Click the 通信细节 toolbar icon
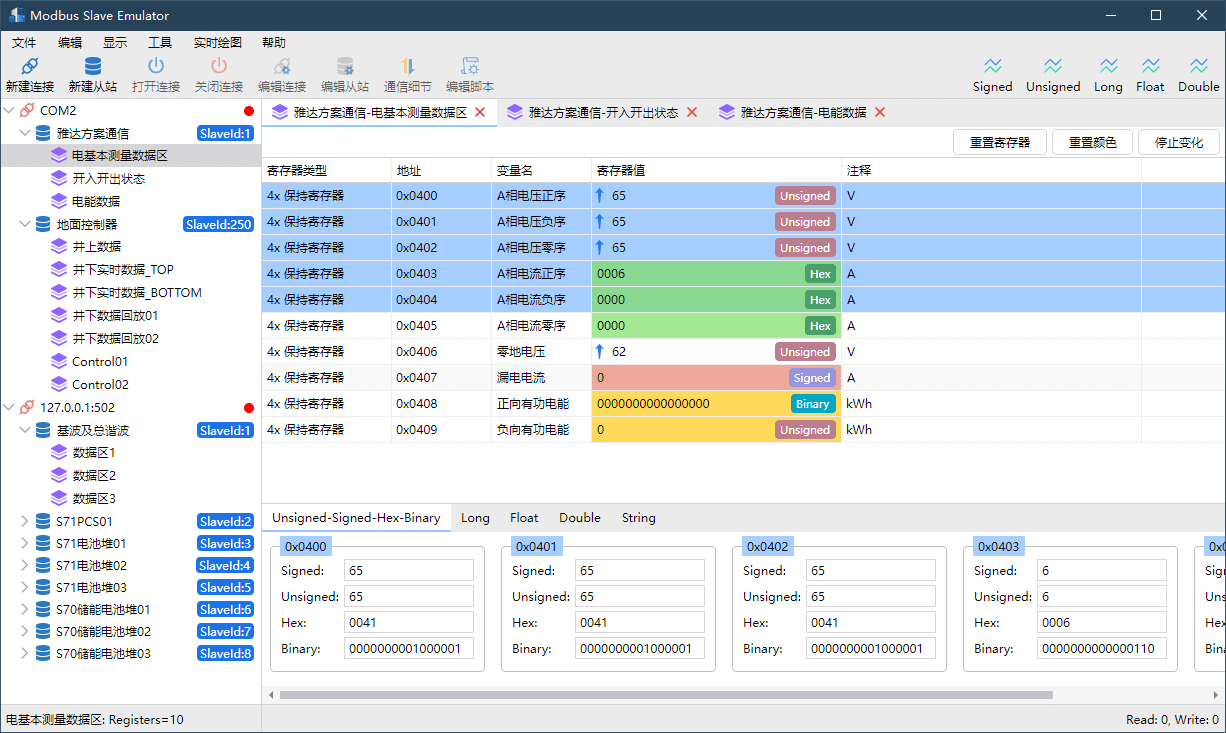This screenshot has height=733, width=1226. point(407,67)
